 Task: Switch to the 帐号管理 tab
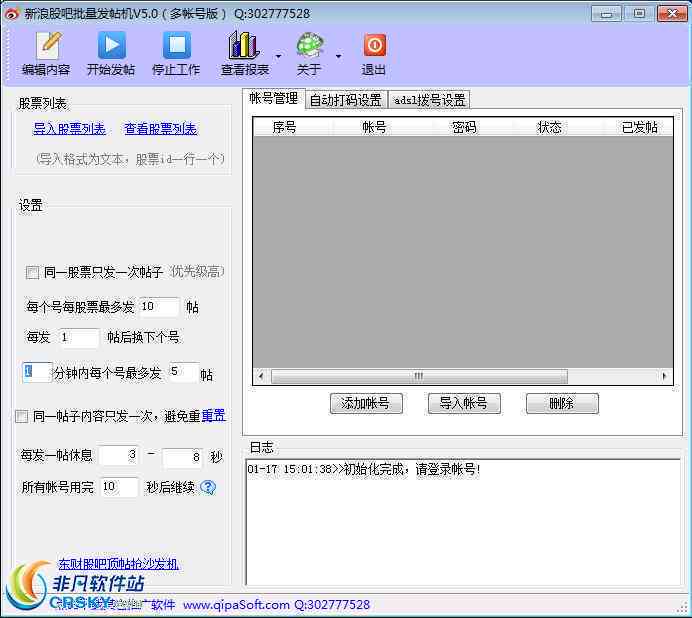[274, 98]
